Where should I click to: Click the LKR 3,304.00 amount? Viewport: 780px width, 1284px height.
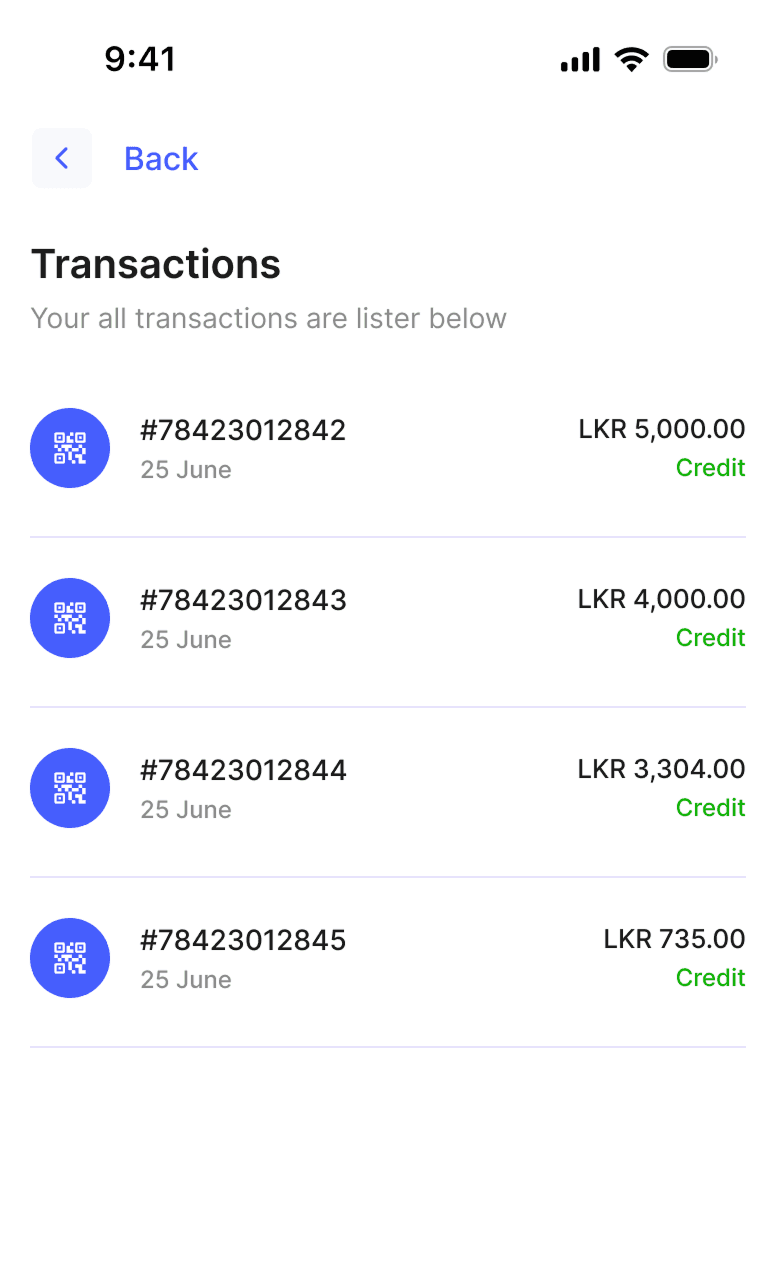pyautogui.click(x=662, y=769)
